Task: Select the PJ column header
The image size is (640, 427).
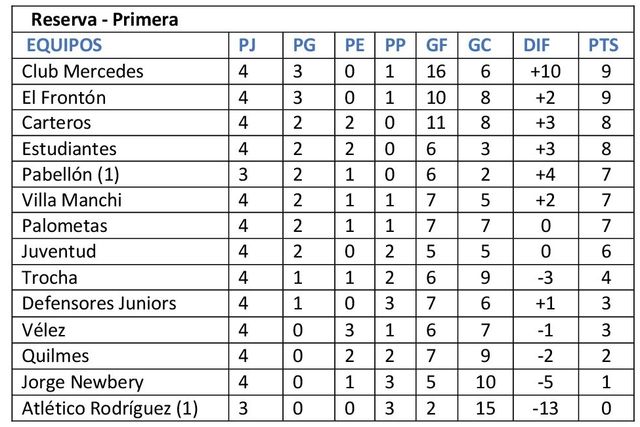Action: coord(246,46)
